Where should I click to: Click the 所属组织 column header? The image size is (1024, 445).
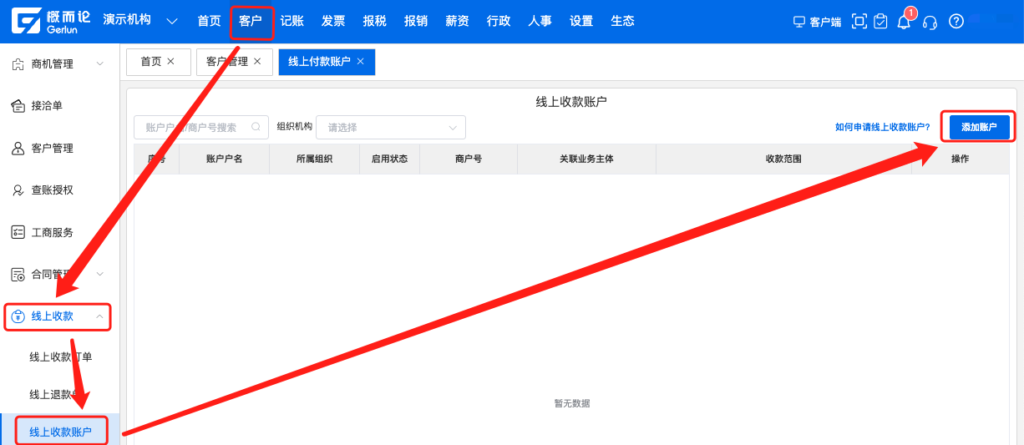314,159
